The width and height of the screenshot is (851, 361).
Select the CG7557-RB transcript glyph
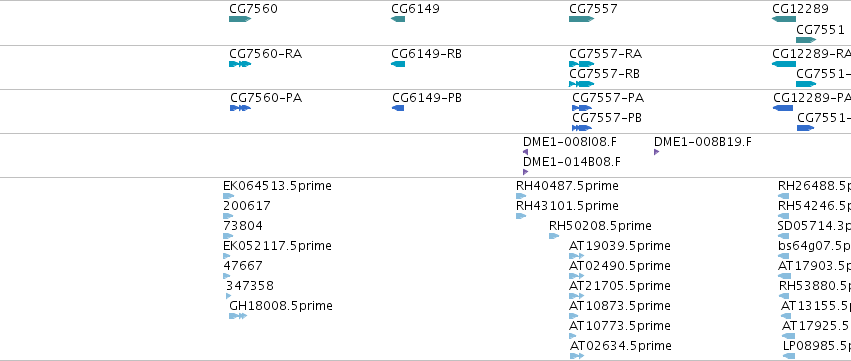pos(581,84)
